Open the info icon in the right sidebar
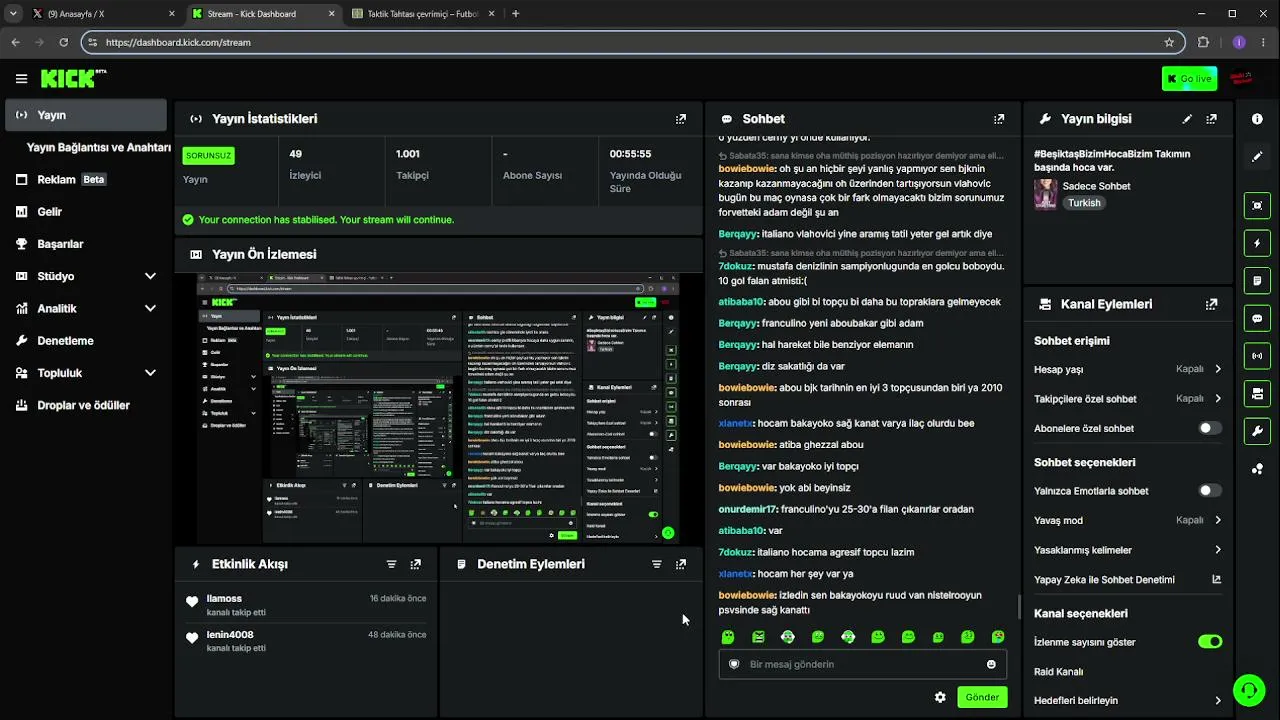 pyautogui.click(x=1257, y=119)
